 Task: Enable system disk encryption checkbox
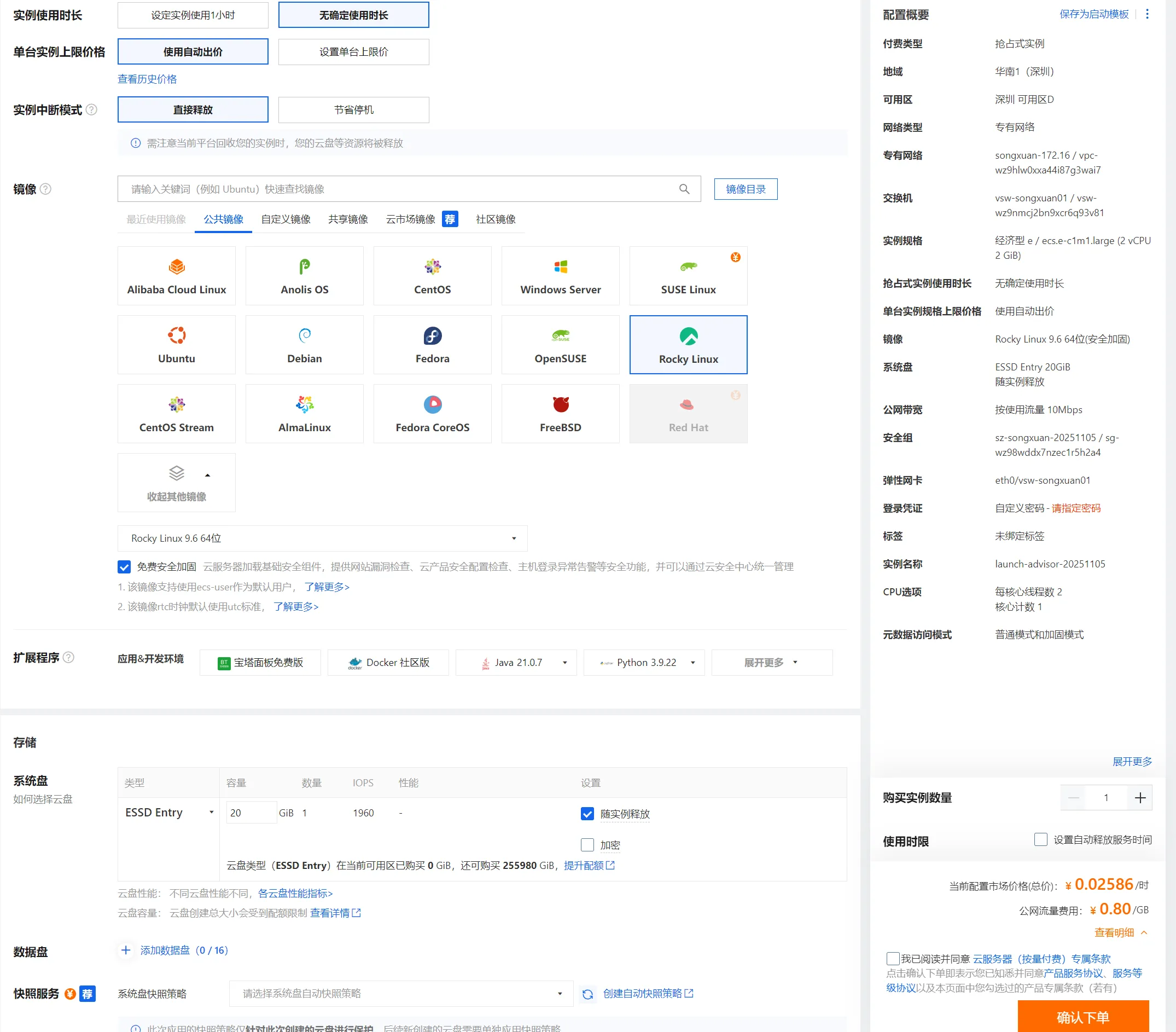click(587, 844)
